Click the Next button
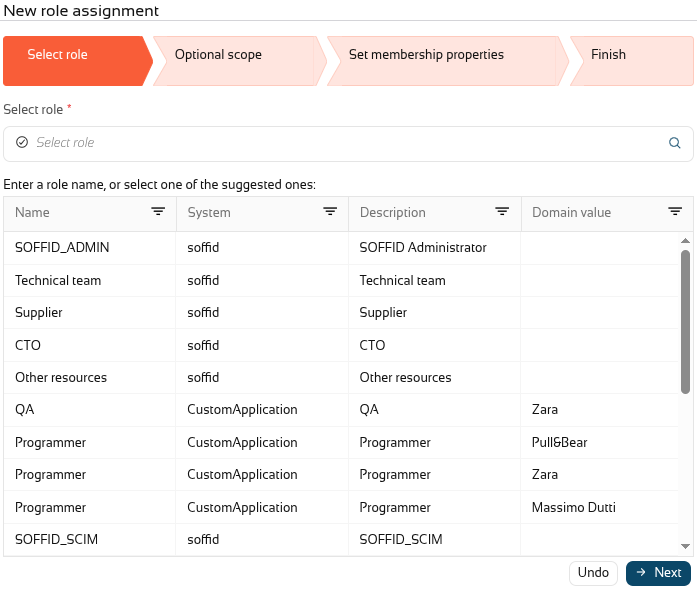This screenshot has height=589, width=697. point(658,573)
